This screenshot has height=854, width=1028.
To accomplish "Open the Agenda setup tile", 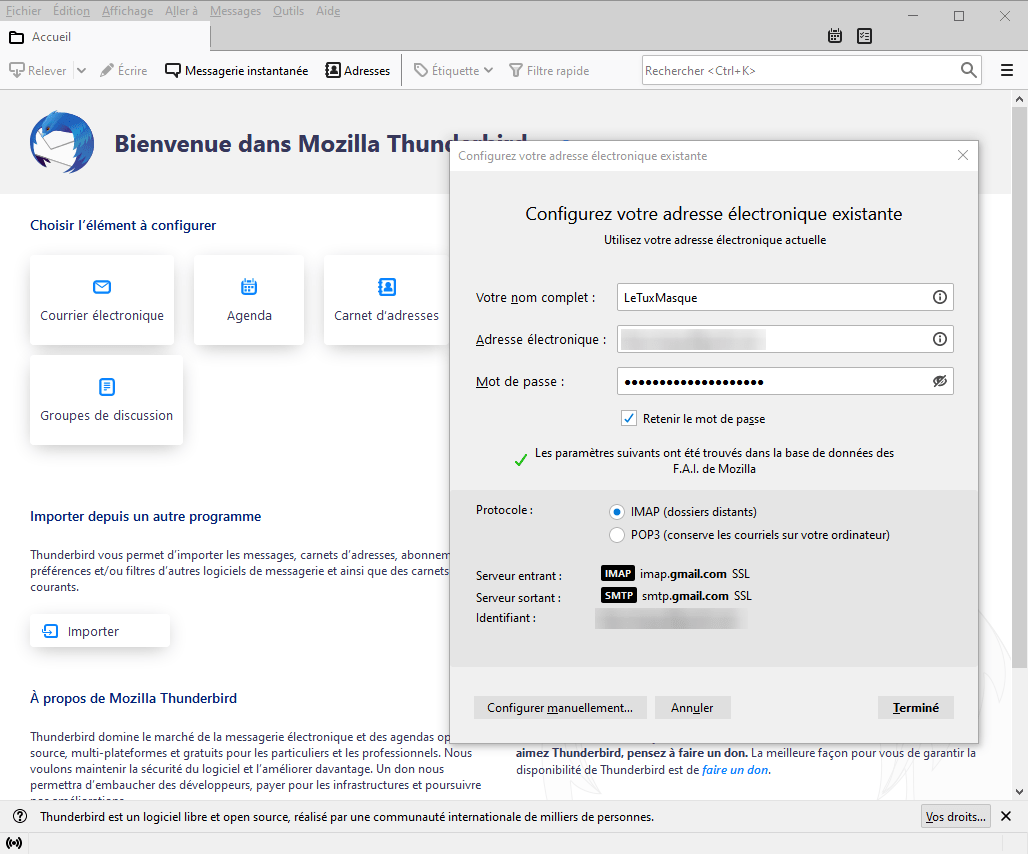I will coord(249,300).
